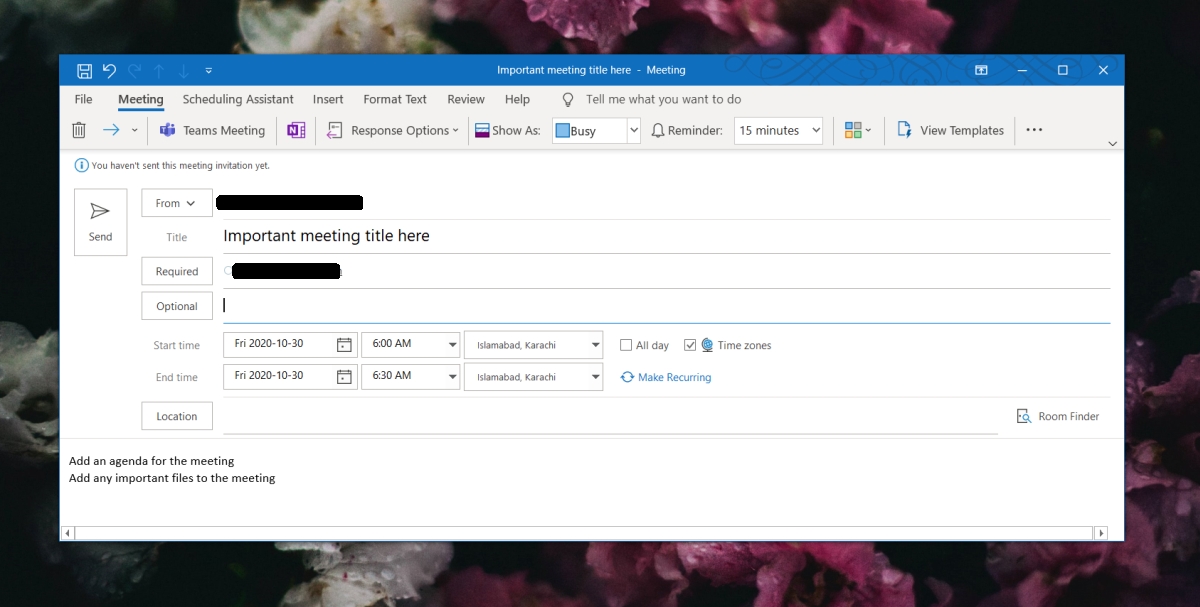The width and height of the screenshot is (1200, 607).
Task: Uncheck the Time zones checkbox
Action: (690, 345)
